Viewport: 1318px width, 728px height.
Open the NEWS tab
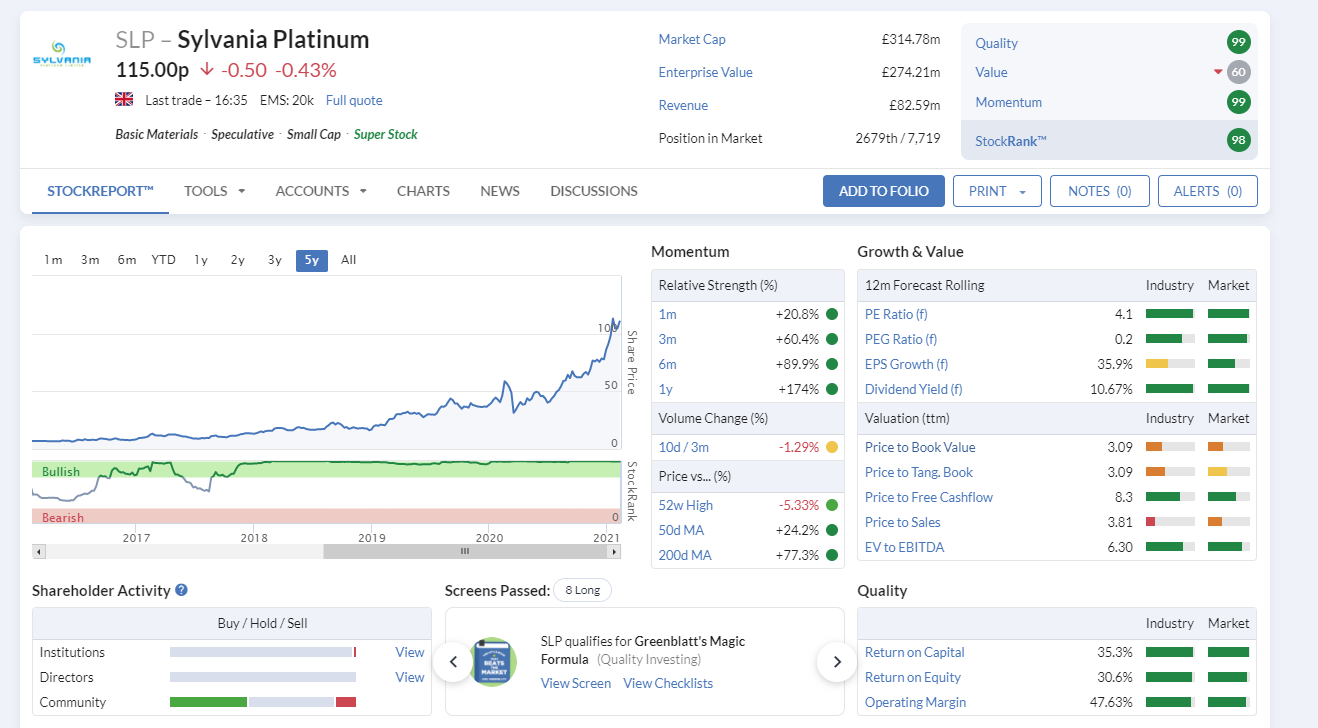point(500,191)
